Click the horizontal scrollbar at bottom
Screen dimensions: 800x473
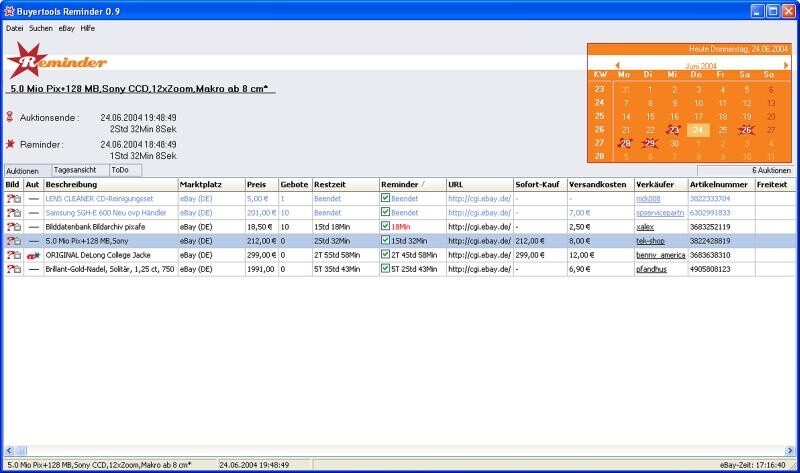(x=400, y=451)
